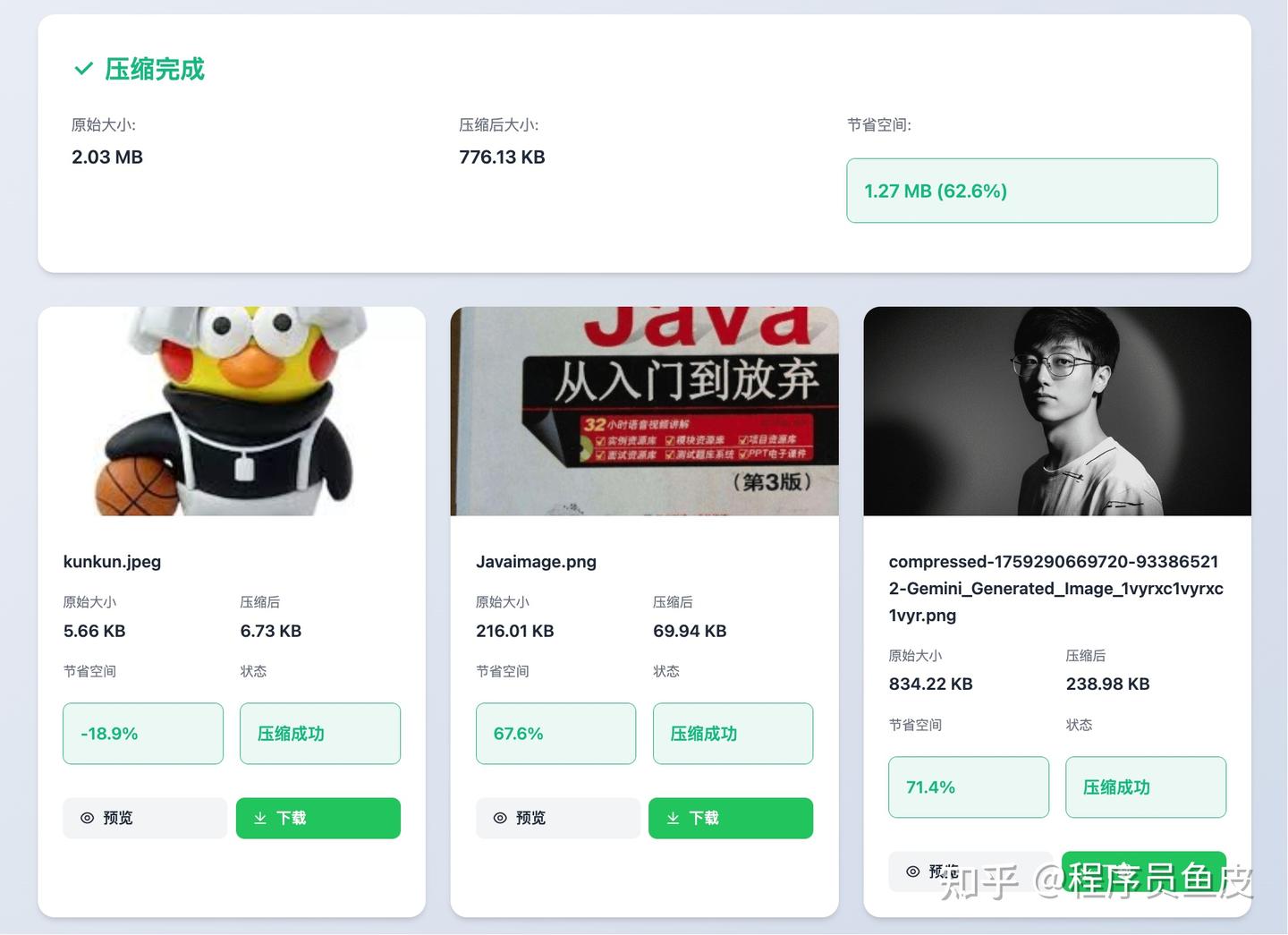This screenshot has width=1288, height=935.
Task: Preview the kunkun.jpeg compressed image
Action: [144, 818]
